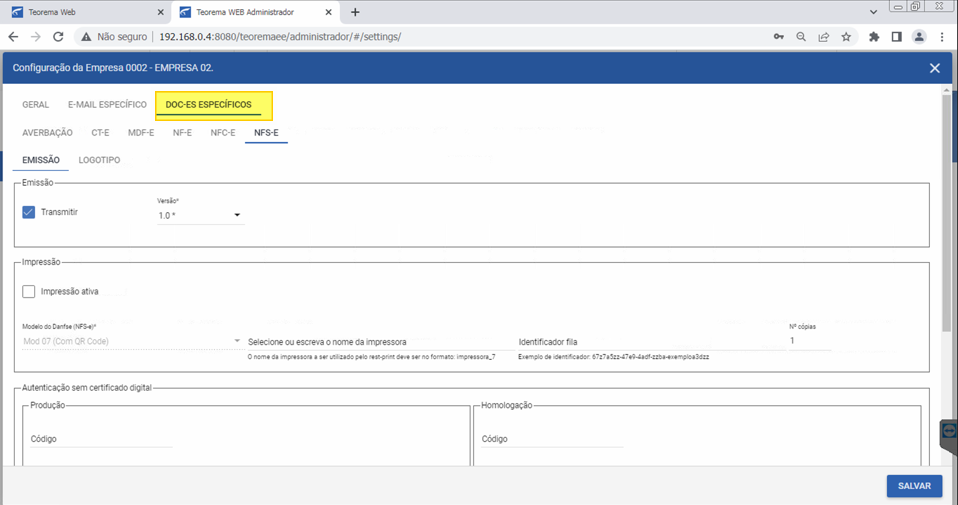
Task: Open the LOGOTIPO tab
Action: click(99, 160)
